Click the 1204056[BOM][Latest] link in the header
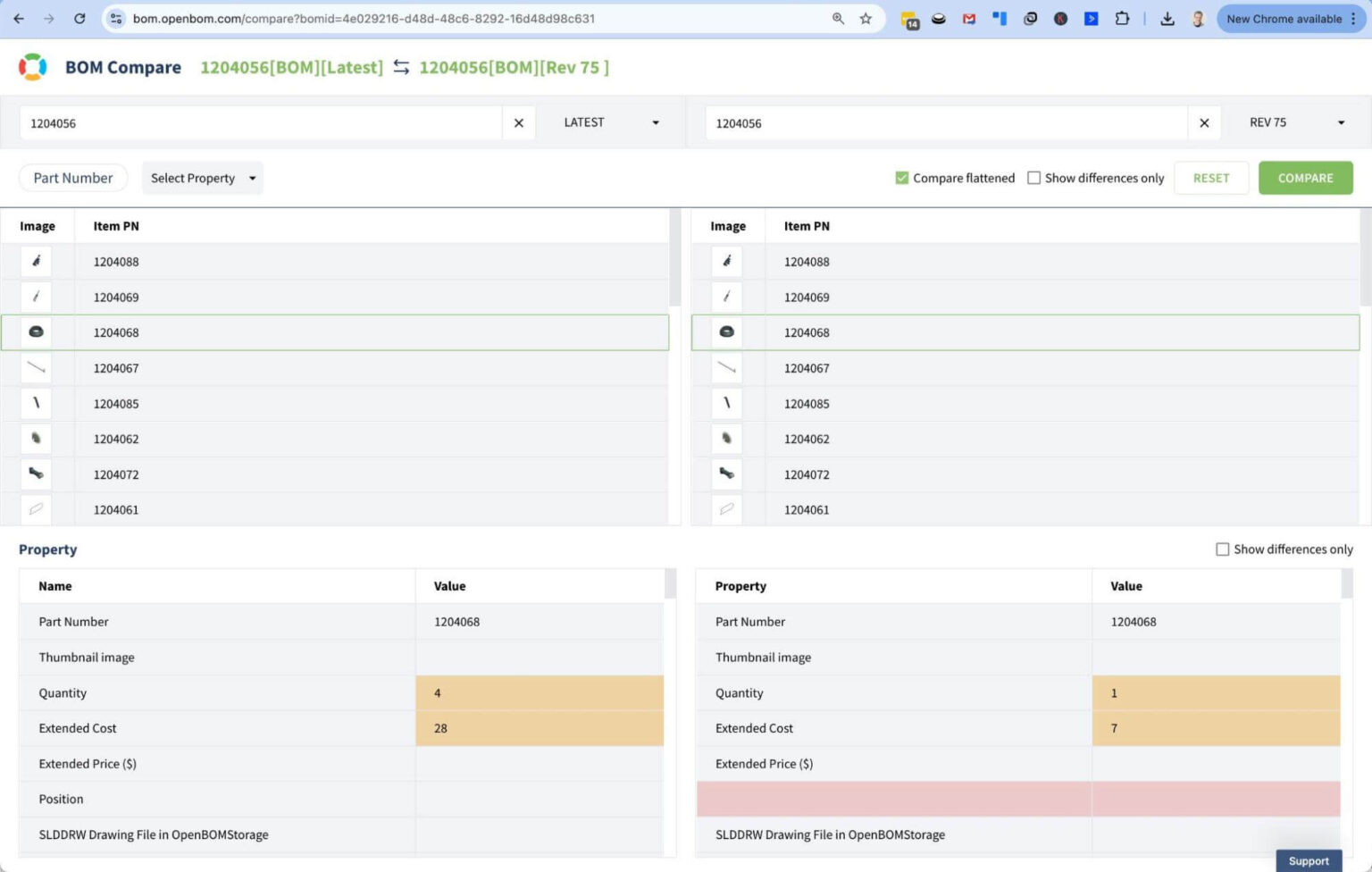Image resolution: width=1372 pixels, height=872 pixels. (291, 67)
